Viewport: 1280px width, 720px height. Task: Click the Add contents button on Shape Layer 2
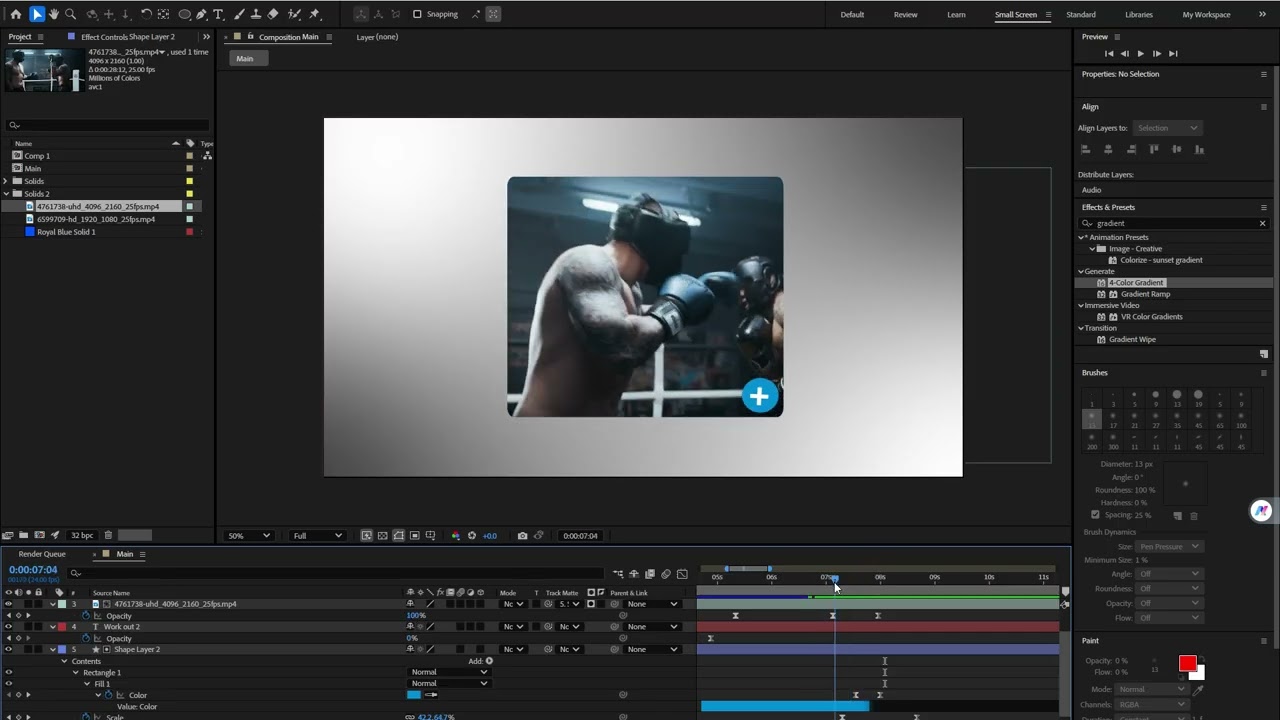click(x=489, y=661)
